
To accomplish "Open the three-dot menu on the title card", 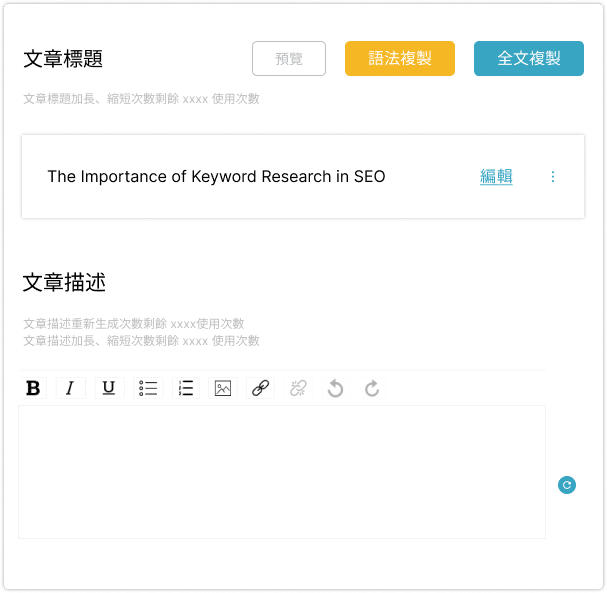I will click(x=553, y=177).
